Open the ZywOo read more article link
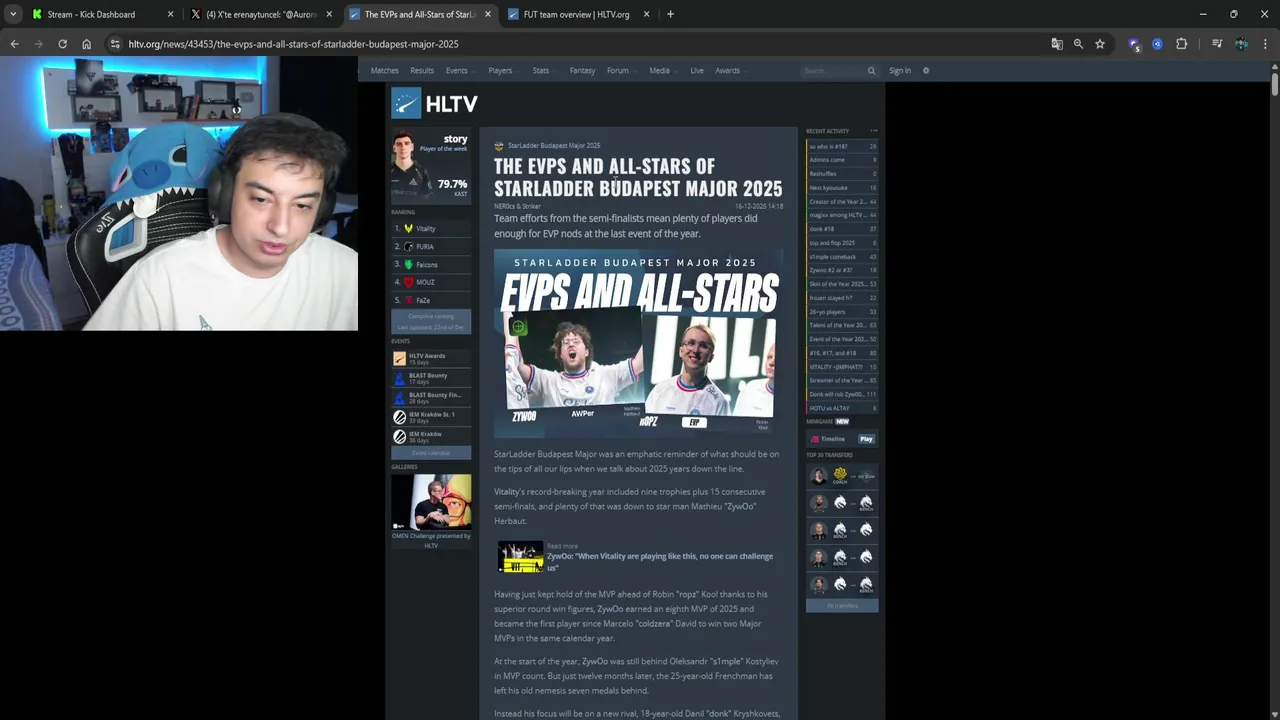Screen dimensions: 1280x720 tap(636, 558)
